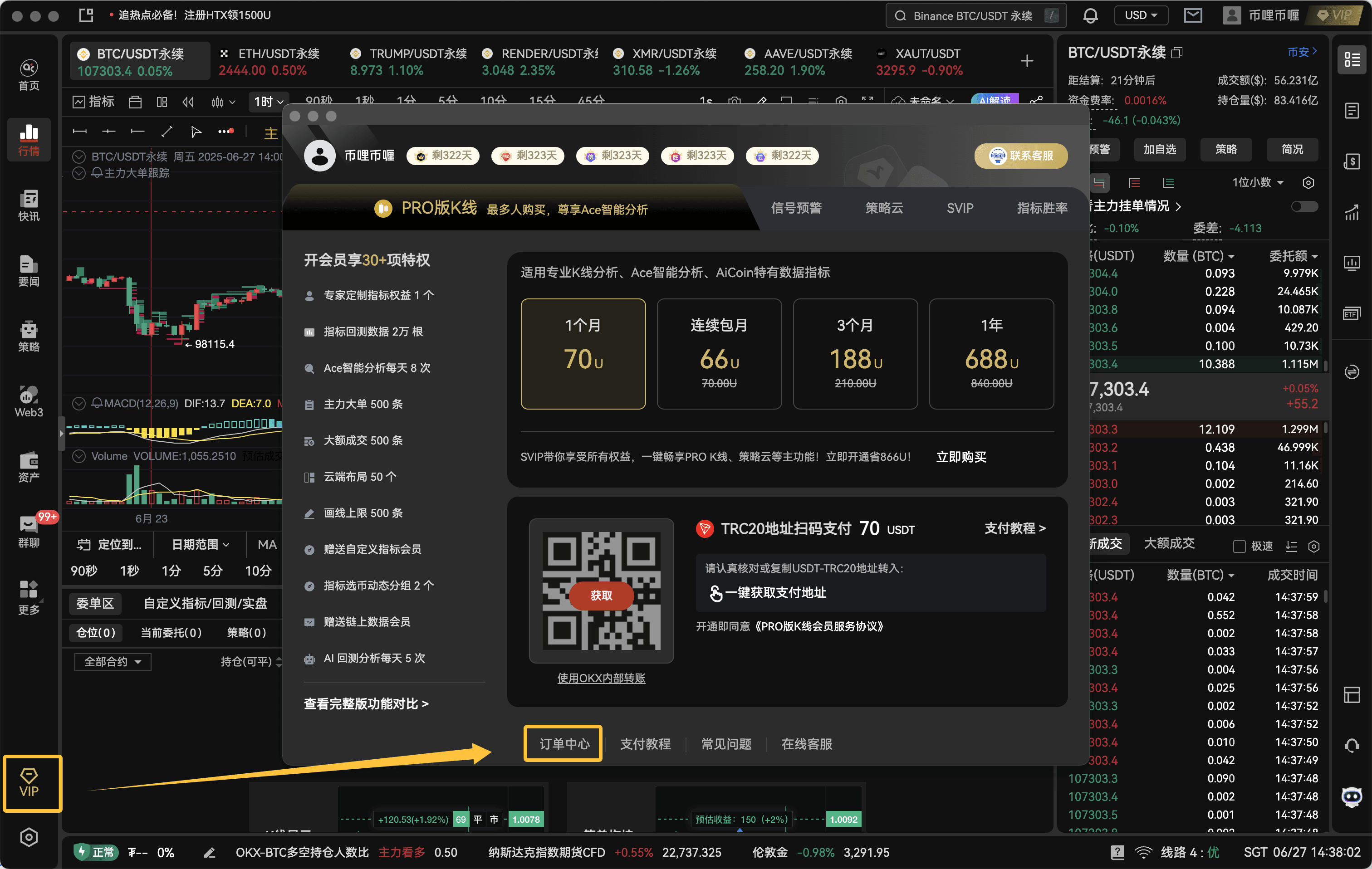Switch to the 大额成交 tab
The height and width of the screenshot is (869, 1372).
(x=1169, y=543)
